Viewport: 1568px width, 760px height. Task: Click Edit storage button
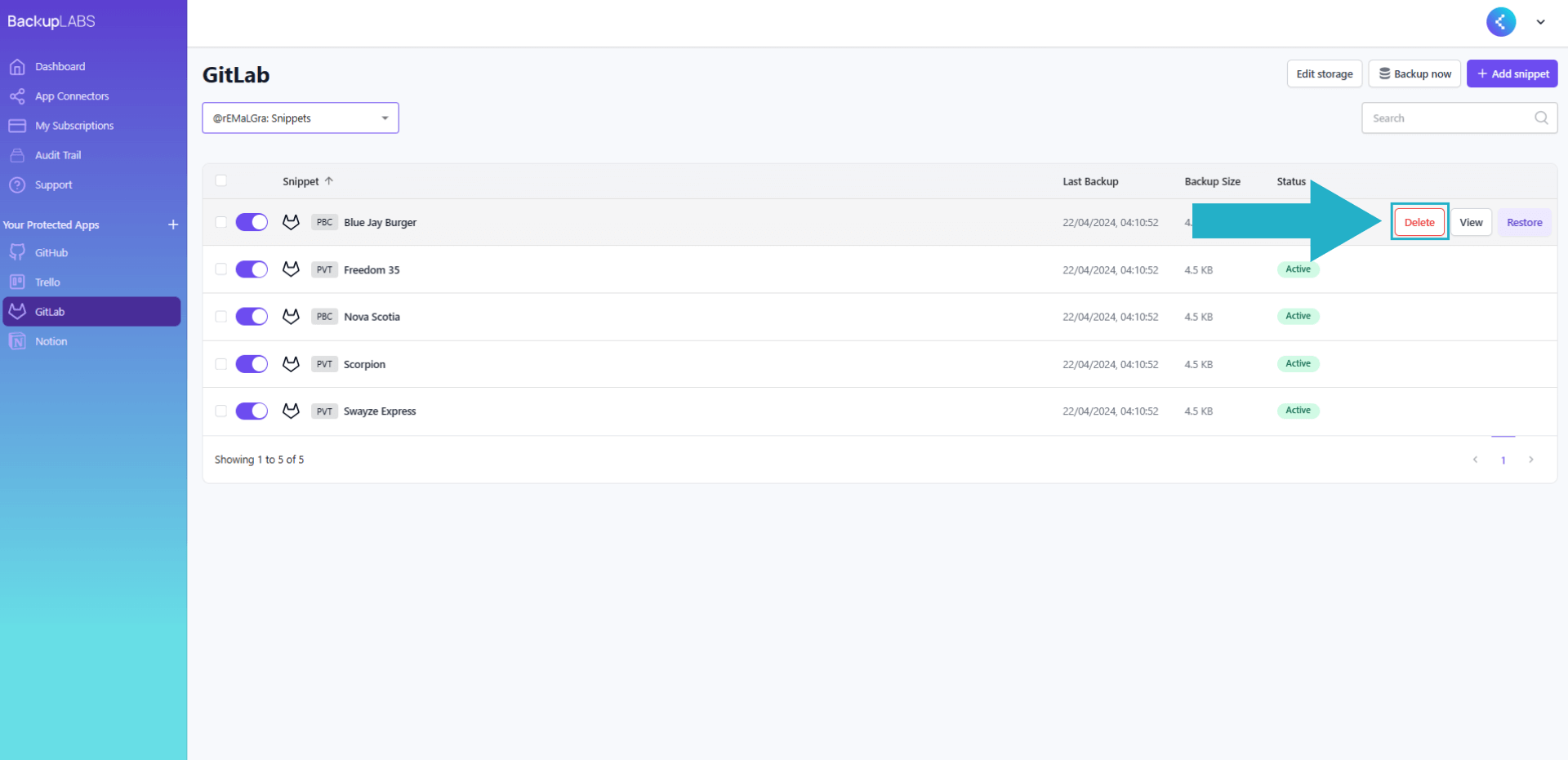coord(1325,73)
